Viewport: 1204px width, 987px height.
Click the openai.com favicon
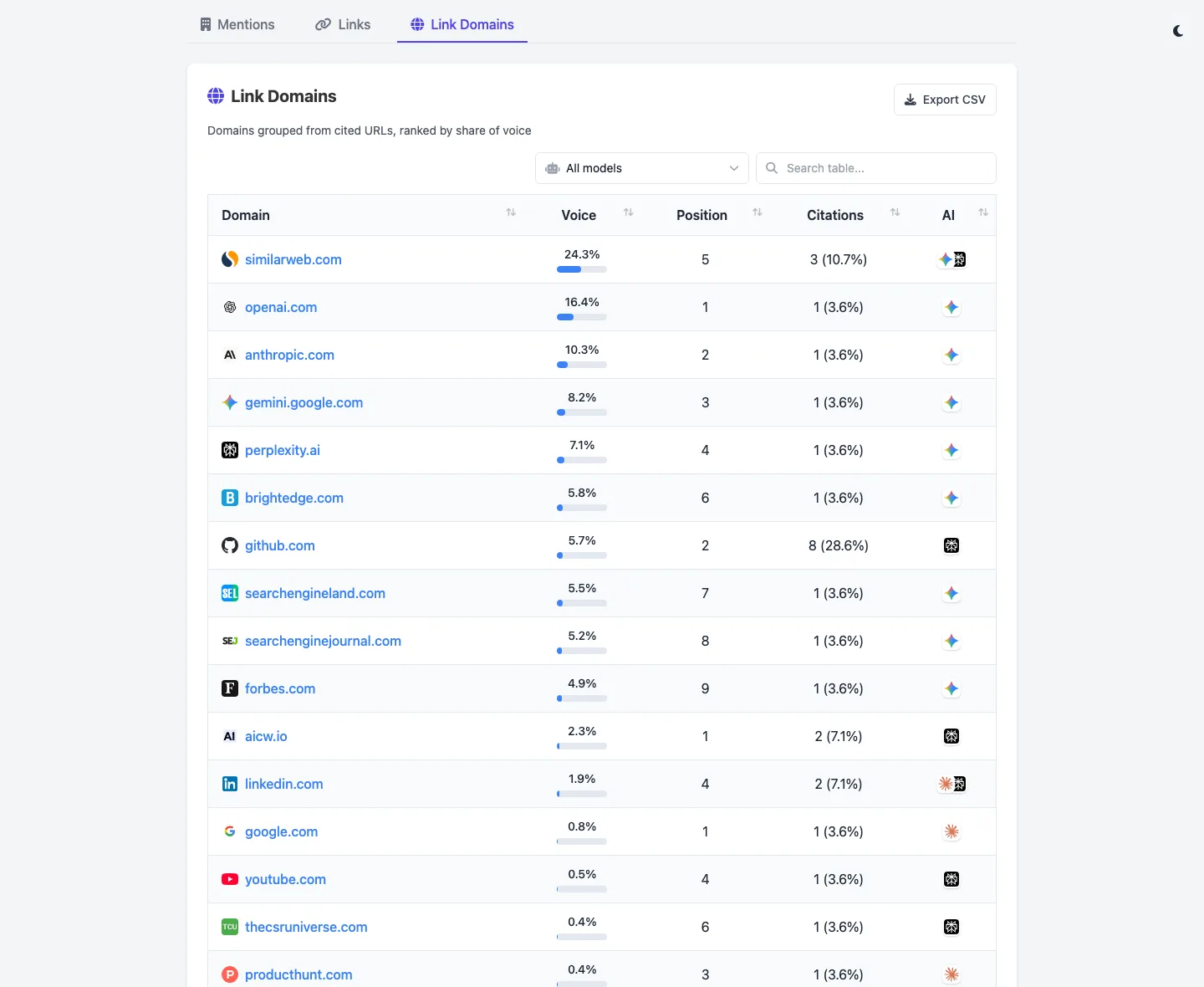tap(230, 307)
